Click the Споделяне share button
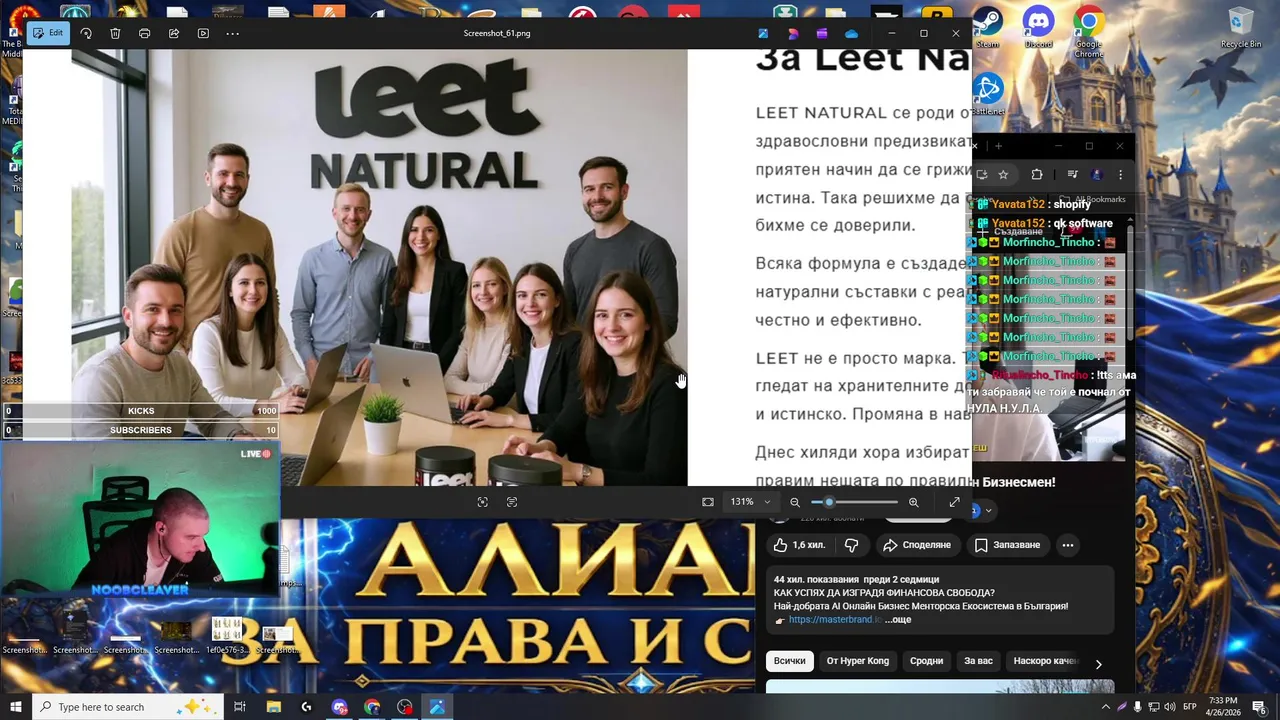1280x720 pixels. [916, 545]
